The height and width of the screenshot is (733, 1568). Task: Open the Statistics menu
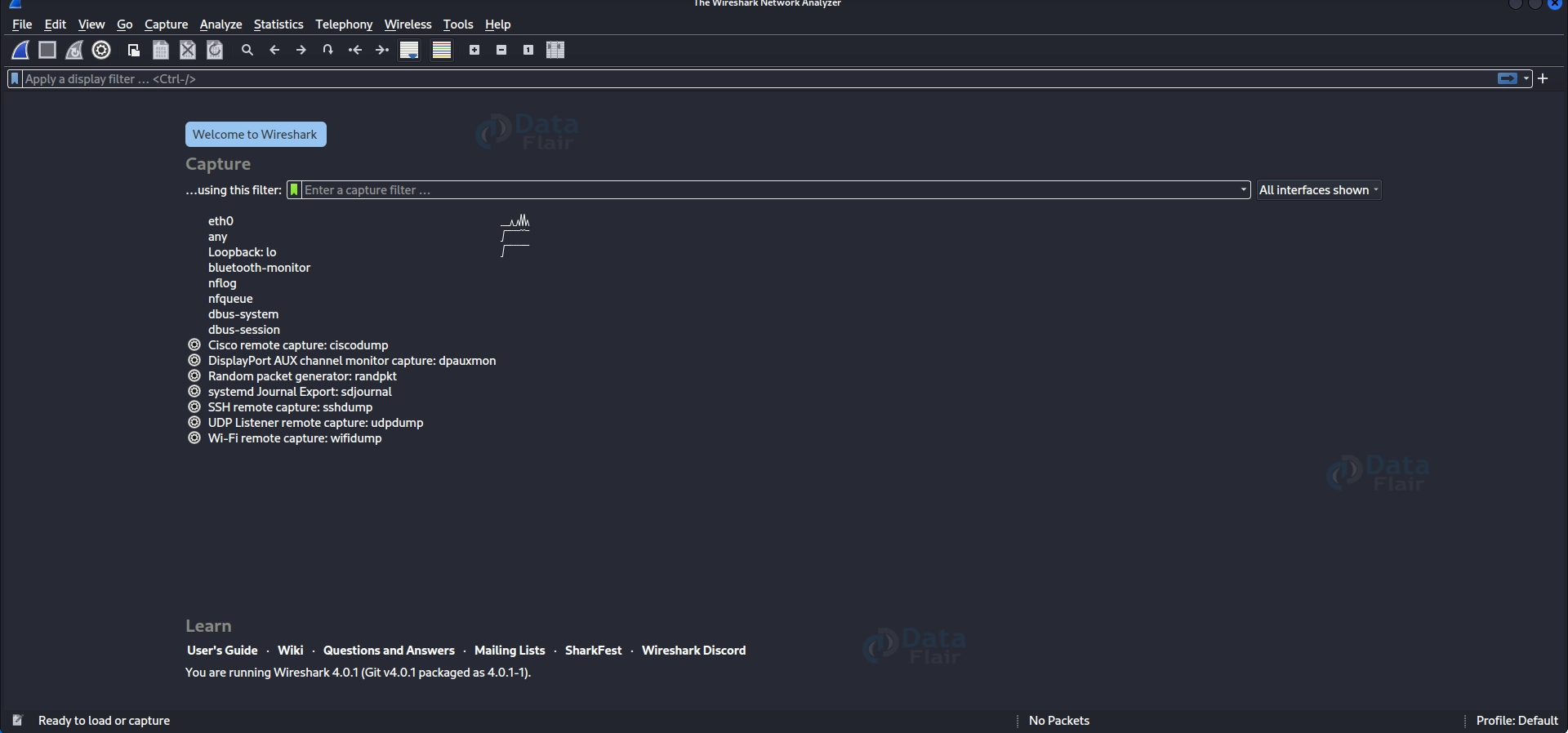coord(278,24)
